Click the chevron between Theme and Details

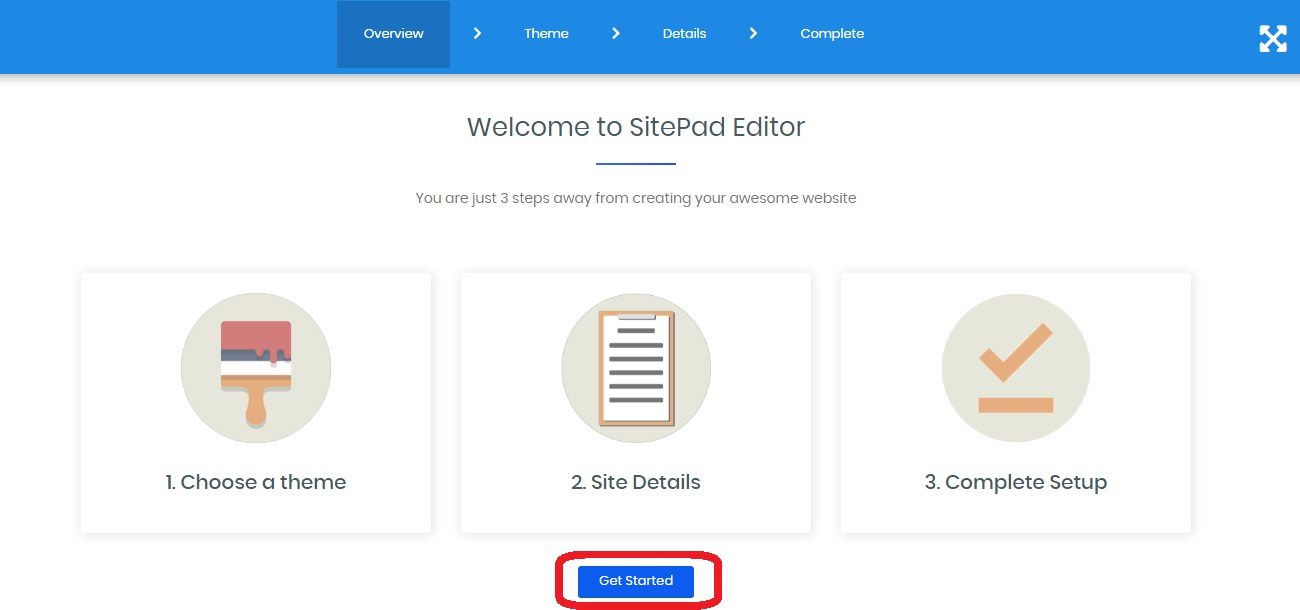(x=615, y=33)
